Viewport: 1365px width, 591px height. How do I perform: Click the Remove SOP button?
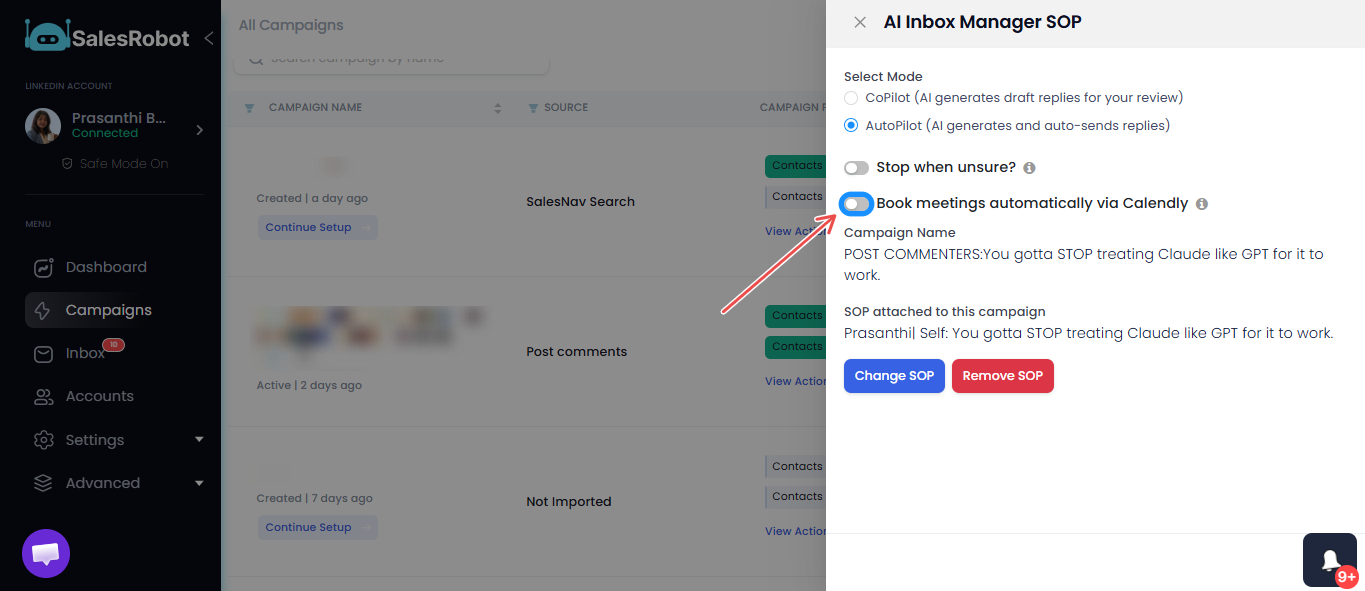pos(1003,376)
